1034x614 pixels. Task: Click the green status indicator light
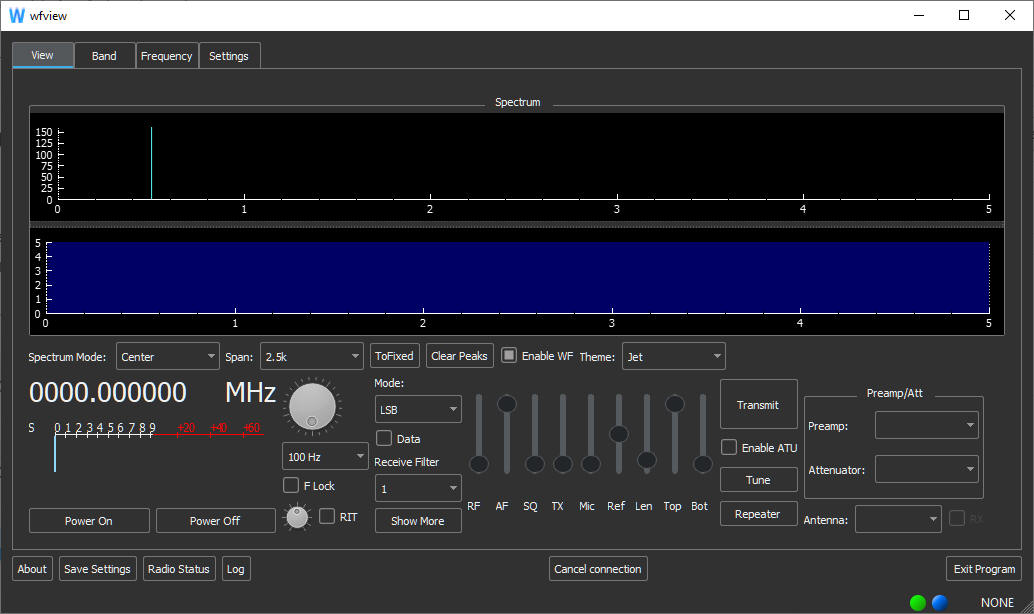918,602
